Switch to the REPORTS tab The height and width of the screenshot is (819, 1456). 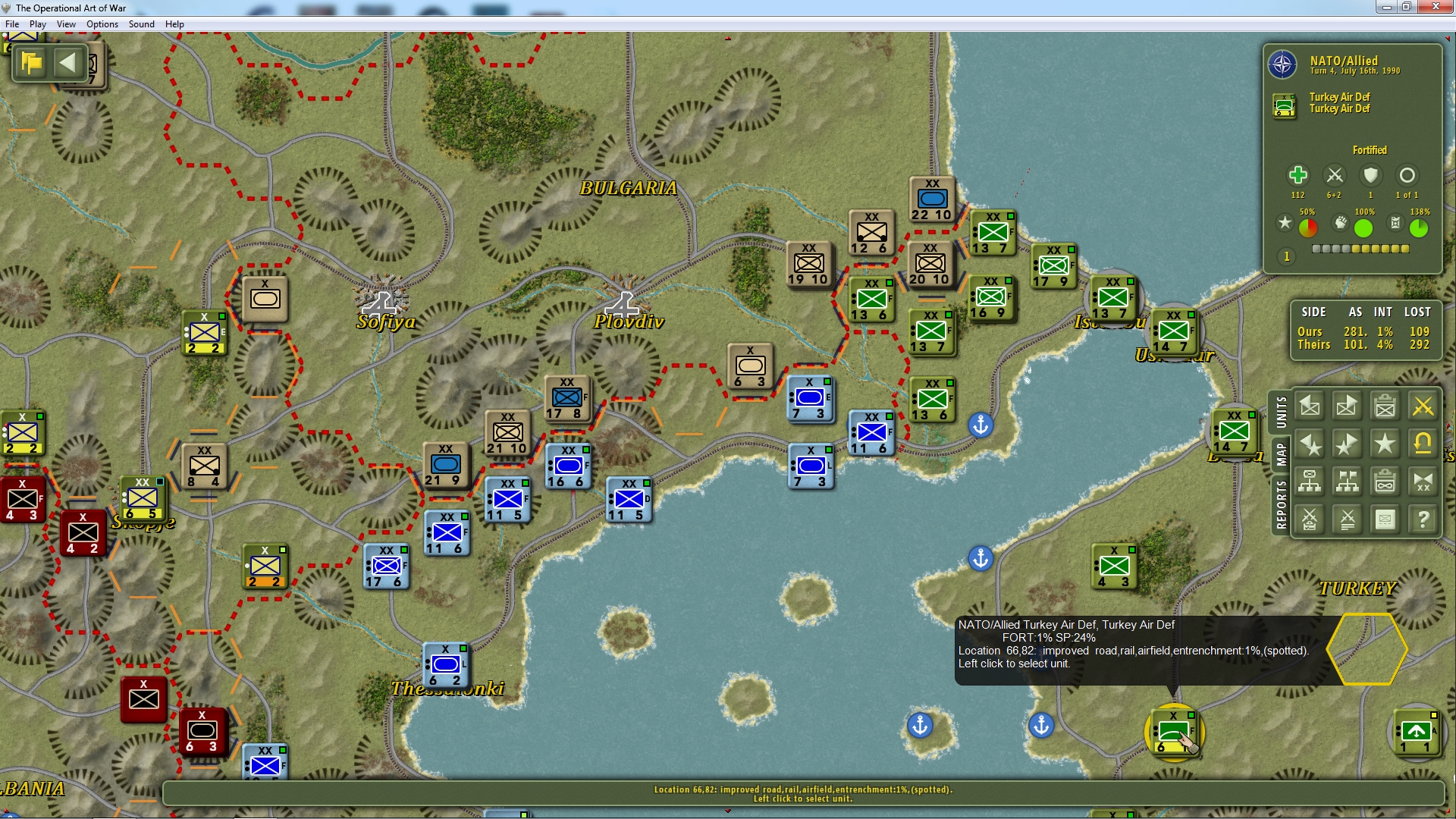tap(1281, 504)
